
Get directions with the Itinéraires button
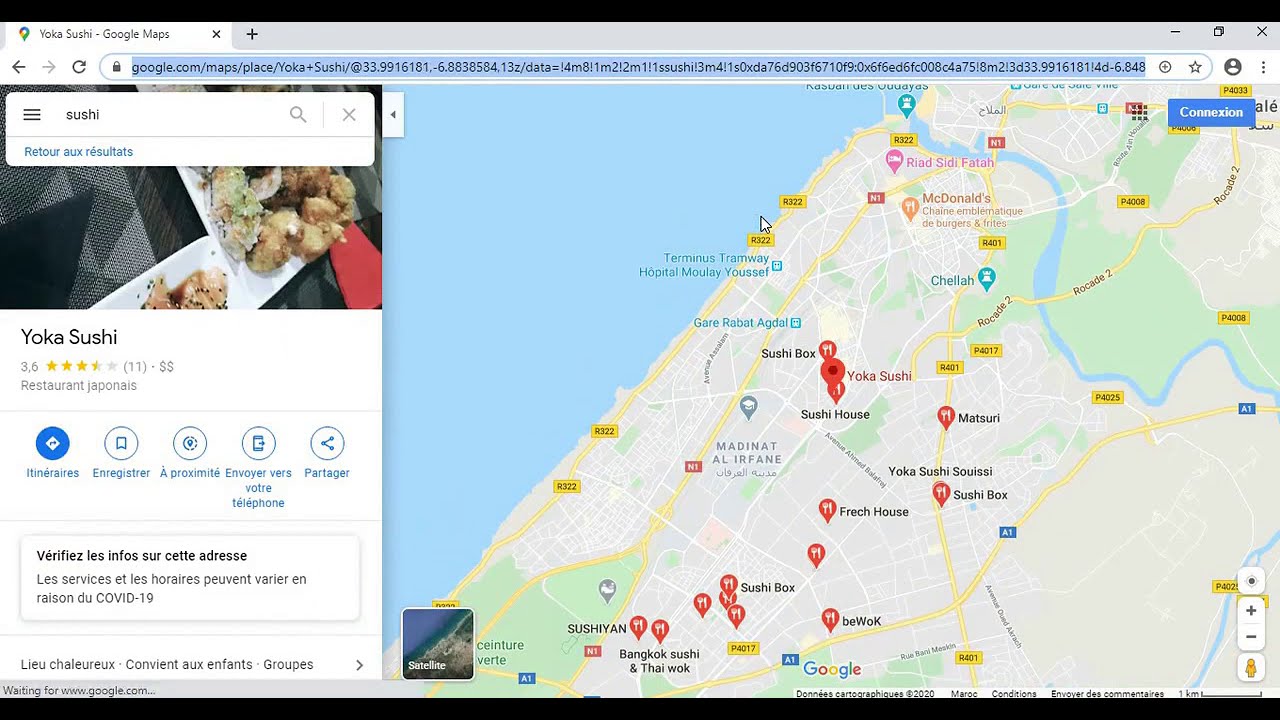click(x=52, y=453)
